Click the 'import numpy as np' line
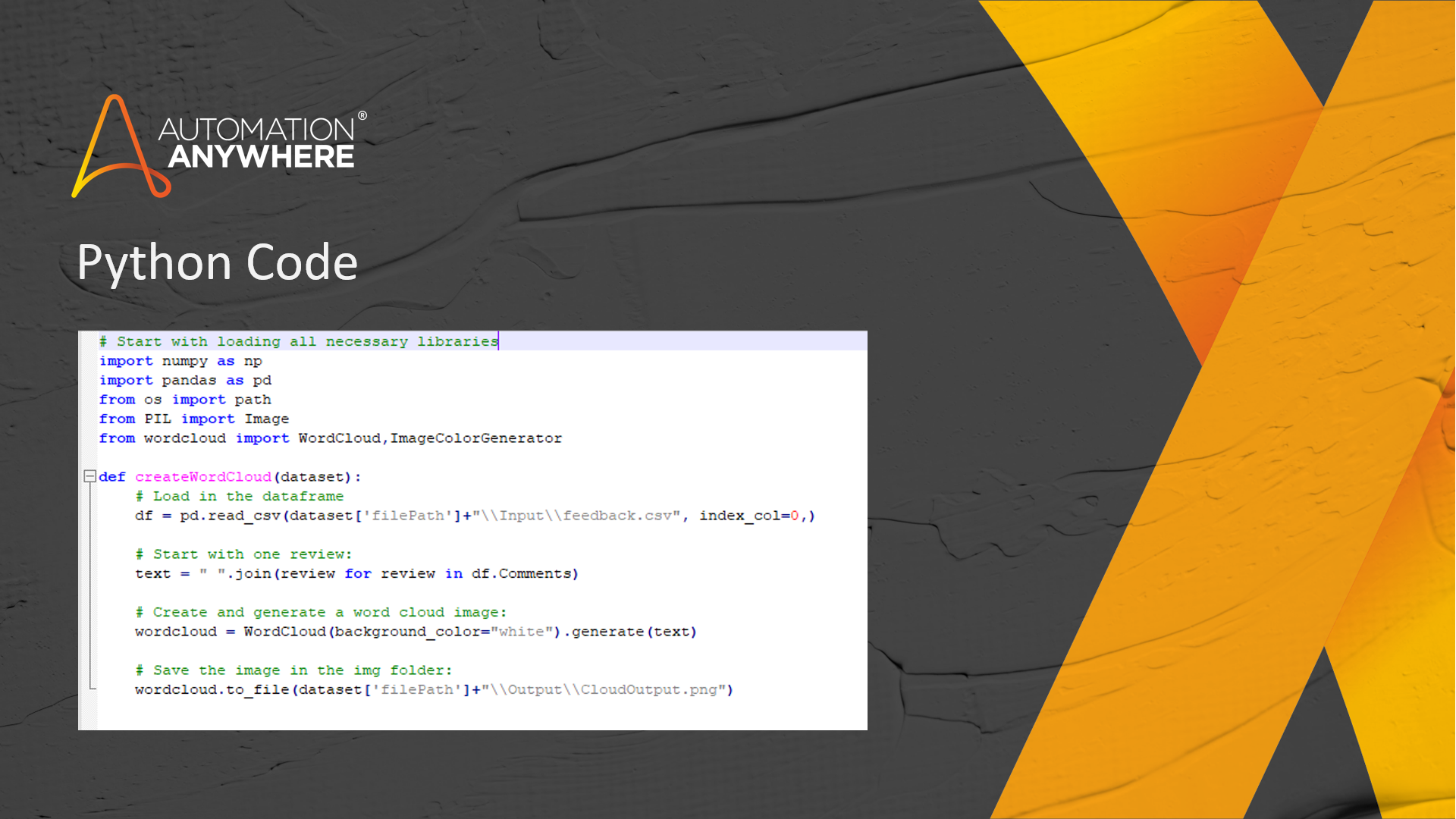Viewport: 1456px width, 819px height. (180, 361)
